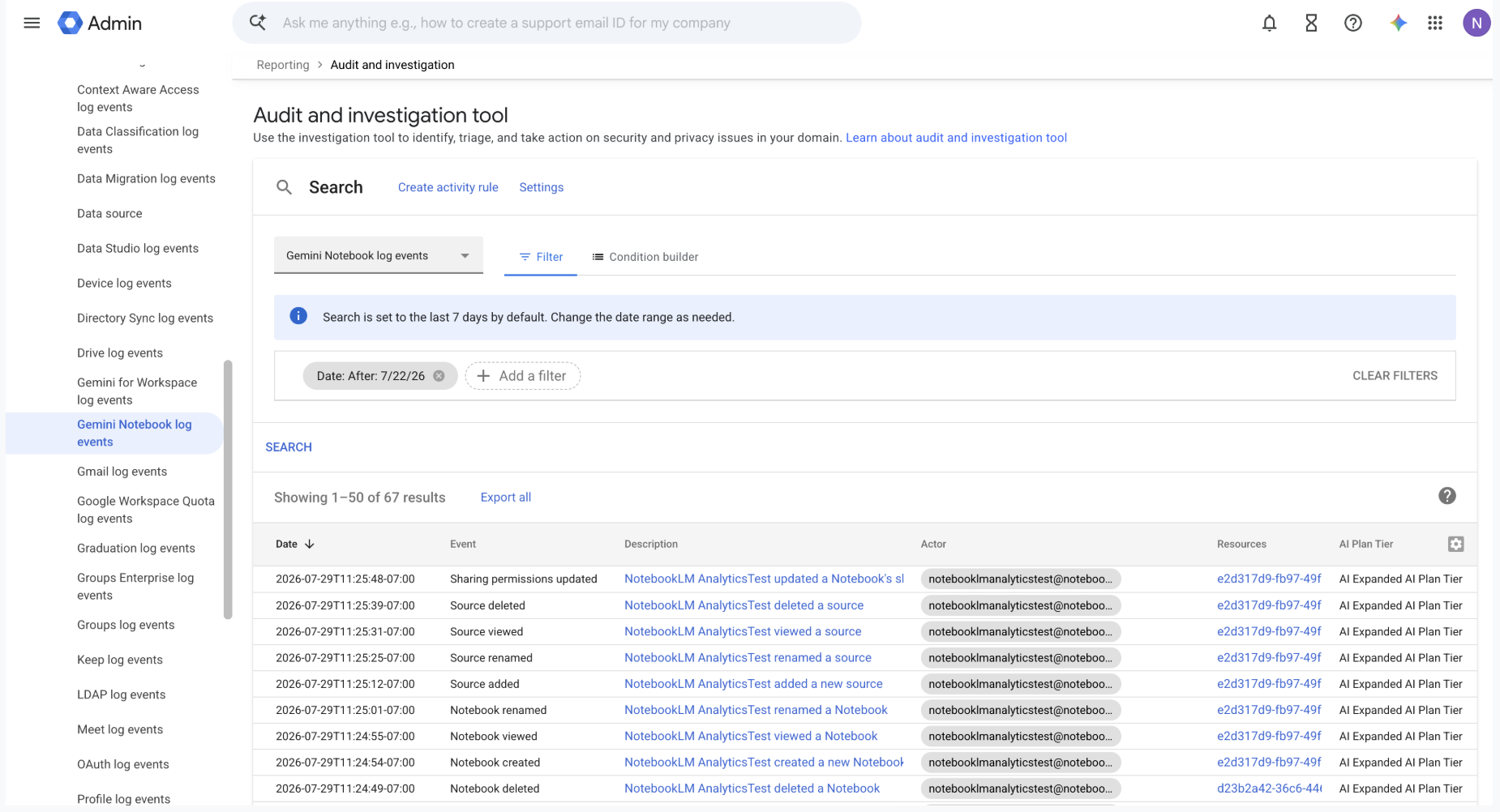Select Keep log events
The width and height of the screenshot is (1500, 812).
[120, 660]
